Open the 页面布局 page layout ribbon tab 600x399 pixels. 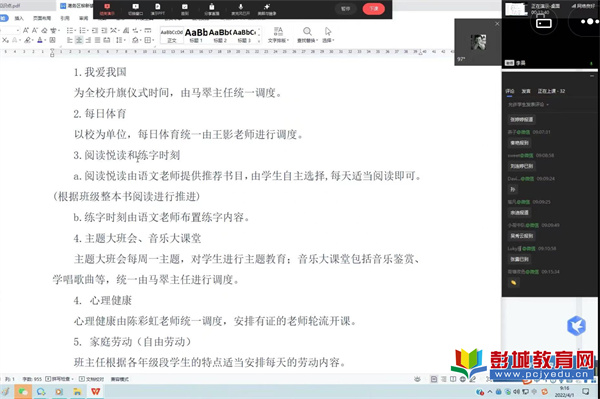coord(42,18)
